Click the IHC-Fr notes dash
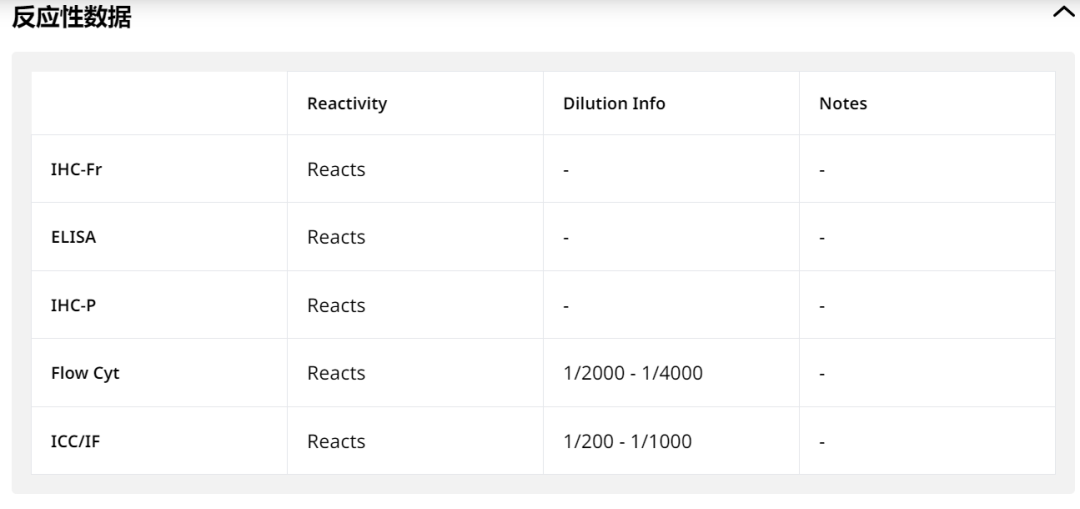 tap(822, 170)
